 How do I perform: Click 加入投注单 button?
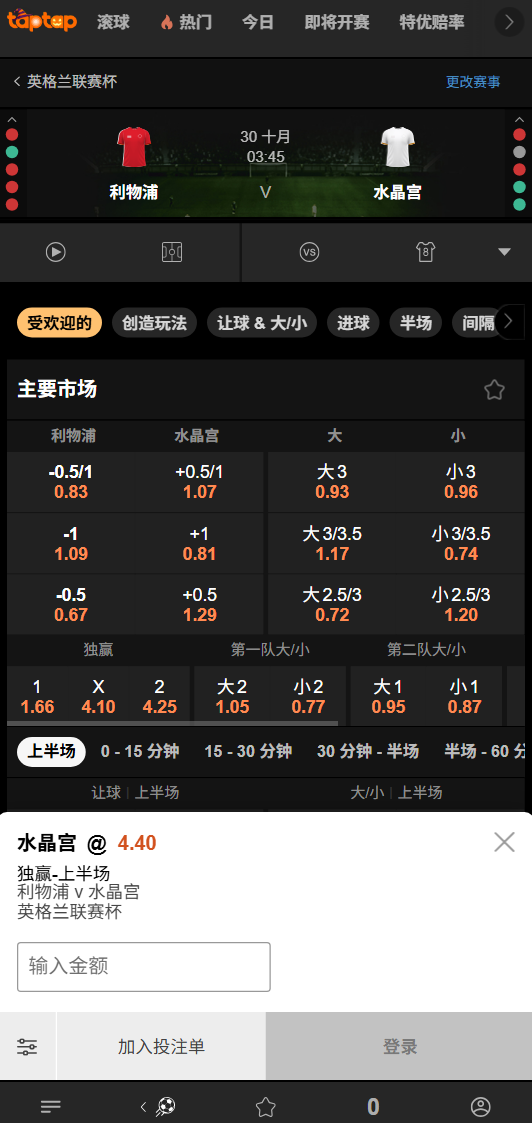(161, 1046)
